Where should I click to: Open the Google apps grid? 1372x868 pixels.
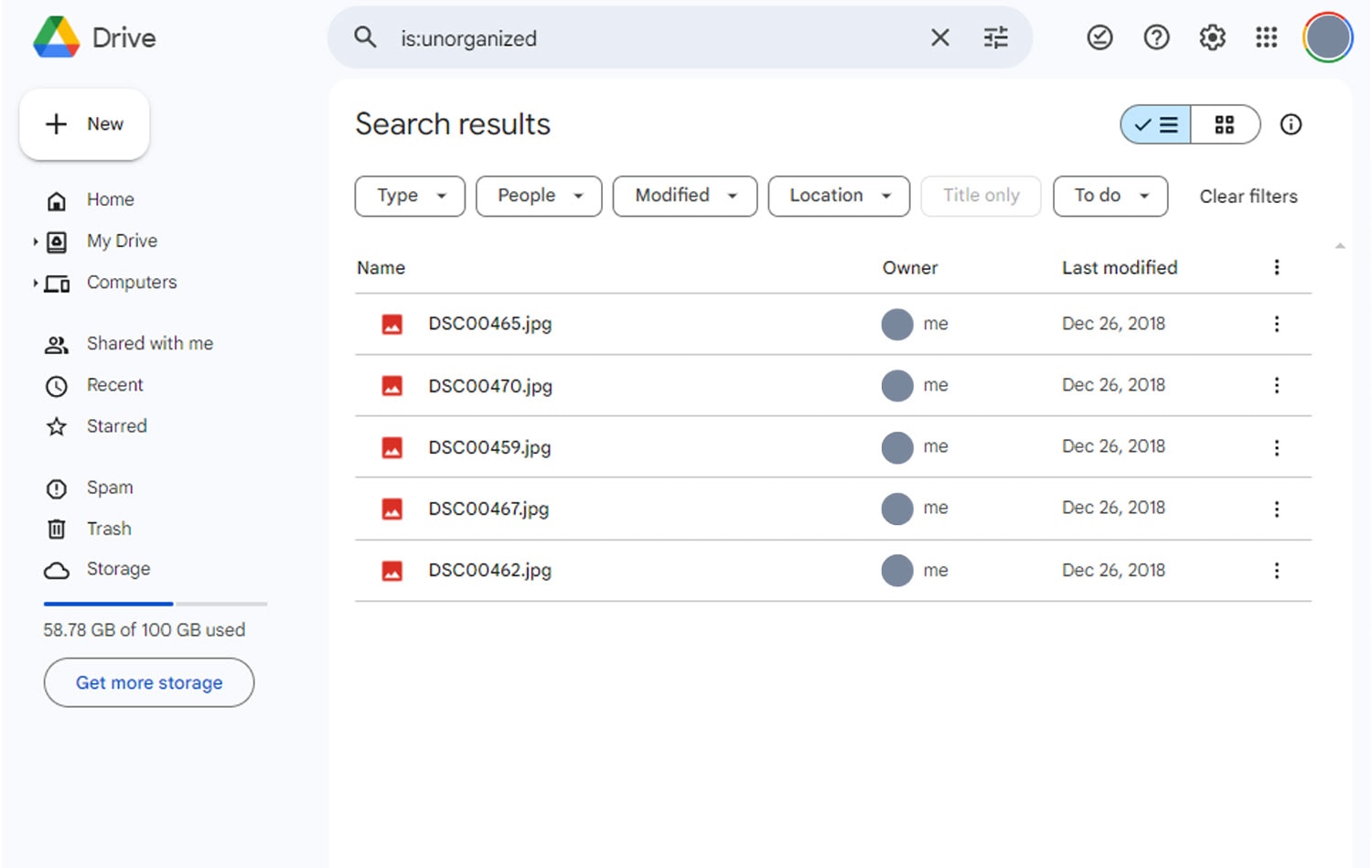(x=1266, y=38)
